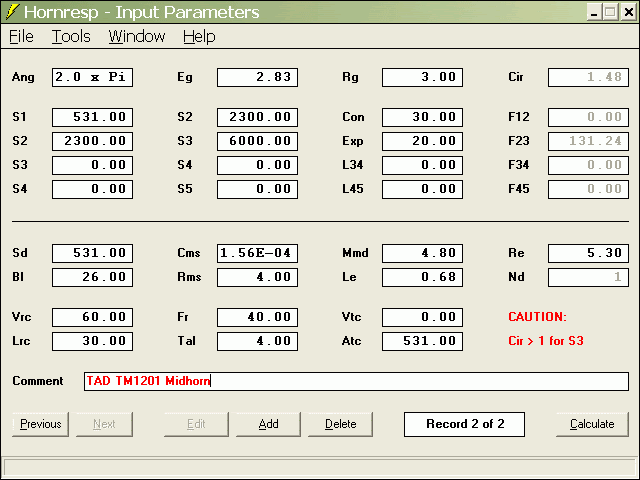Select the S5 field
This screenshot has height=480, width=640.
[x=257, y=189]
